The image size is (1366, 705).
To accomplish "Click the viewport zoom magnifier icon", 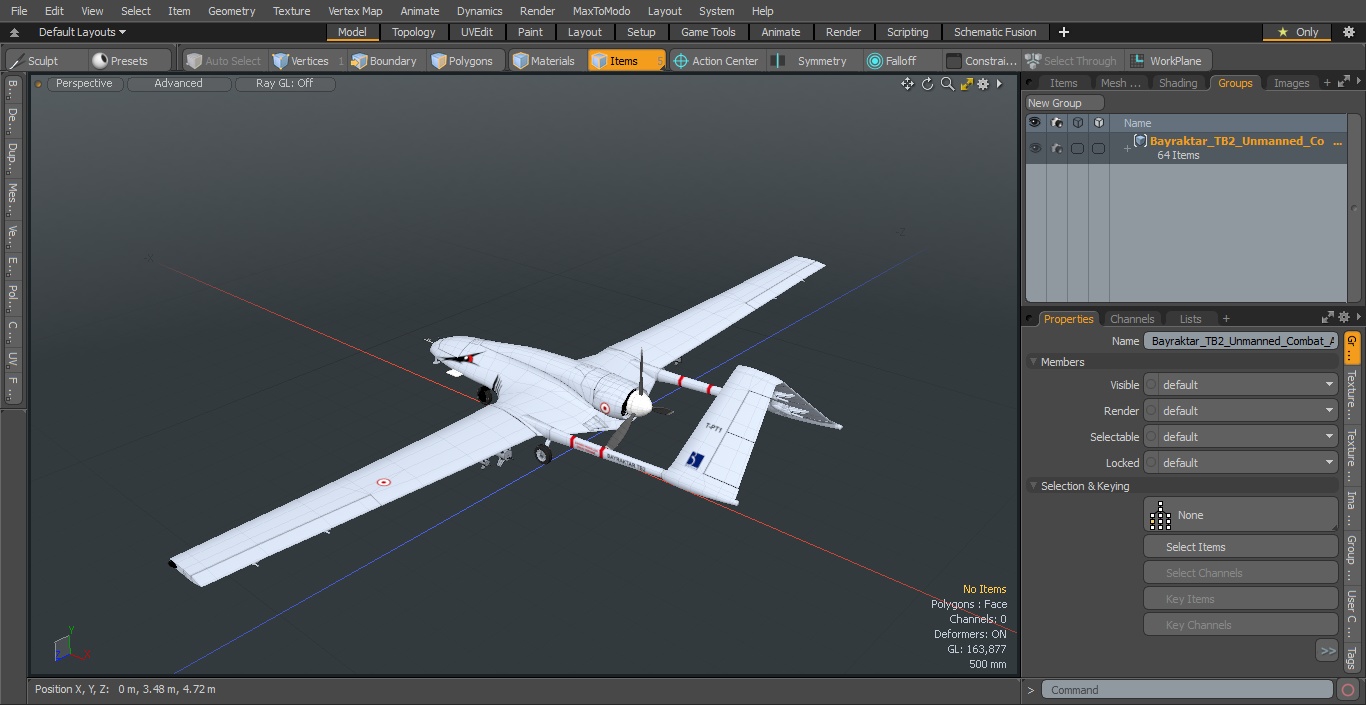I will pos(947,84).
